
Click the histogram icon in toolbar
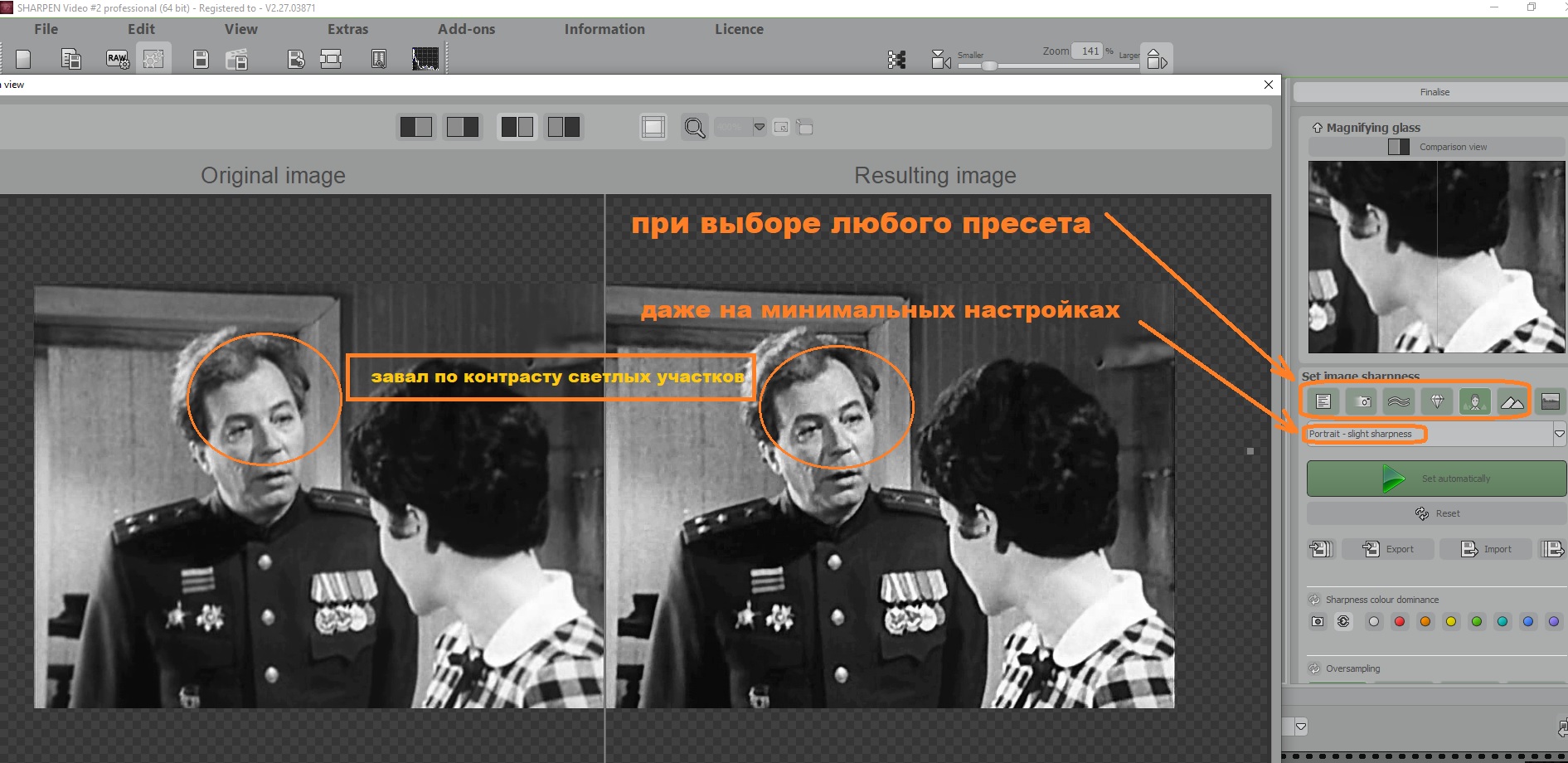(x=425, y=59)
